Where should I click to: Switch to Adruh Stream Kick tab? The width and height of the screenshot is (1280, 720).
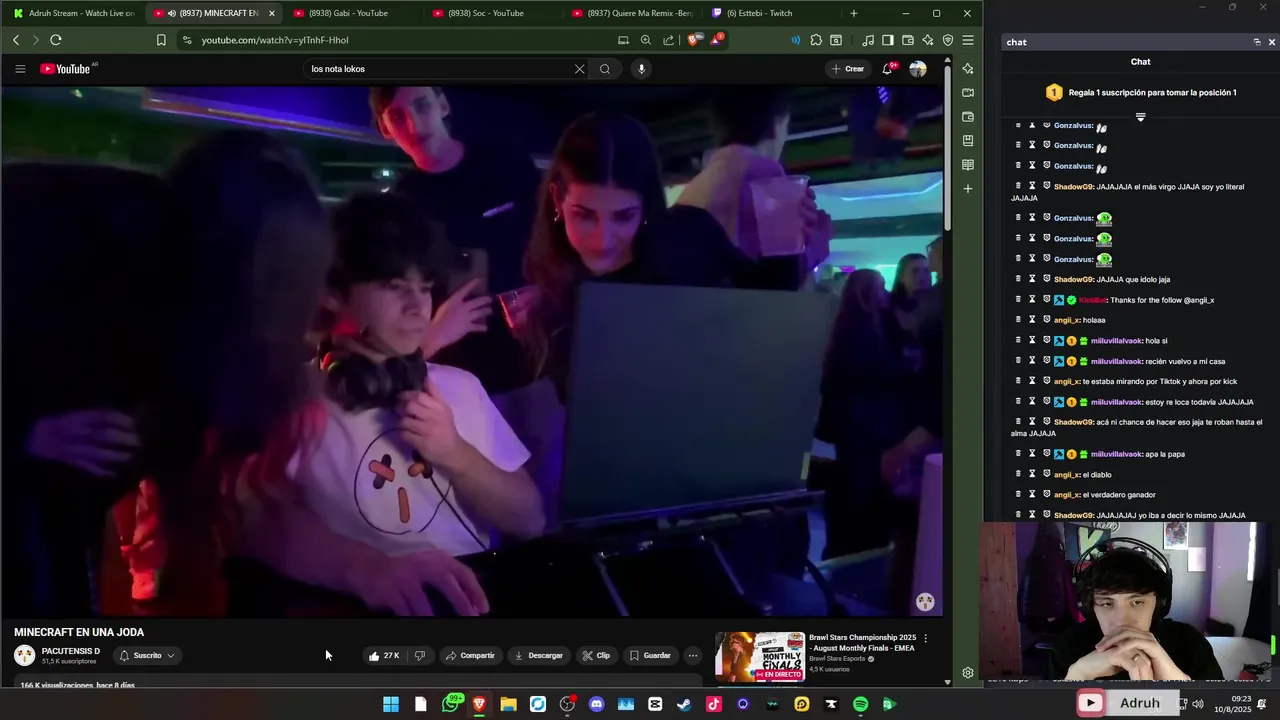(72, 13)
